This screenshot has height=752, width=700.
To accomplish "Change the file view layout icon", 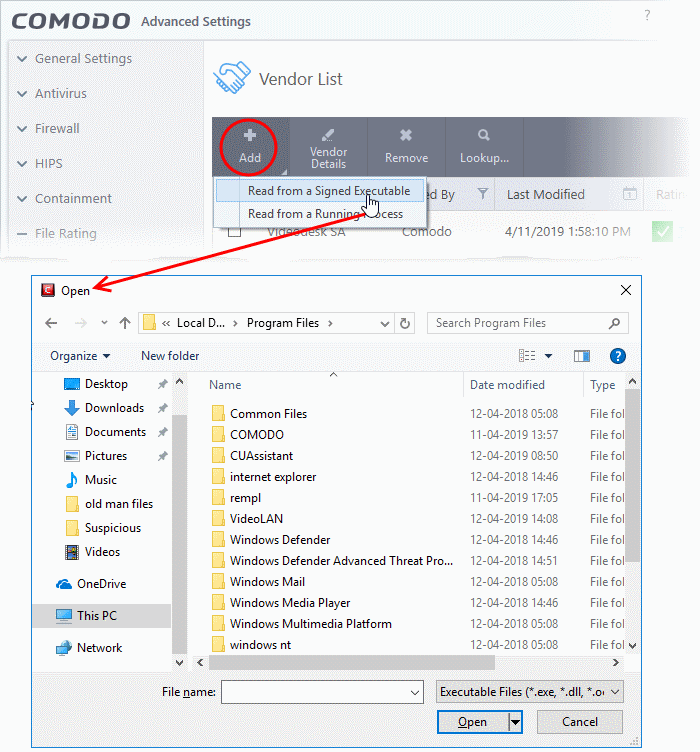I will click(x=527, y=356).
